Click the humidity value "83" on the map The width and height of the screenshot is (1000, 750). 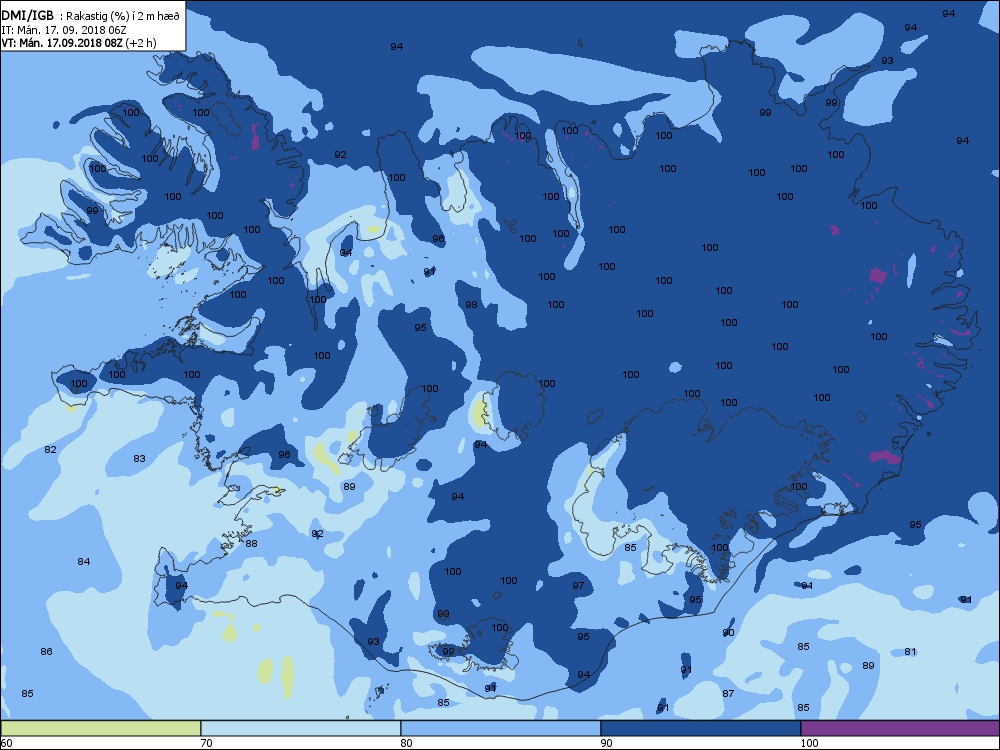139,459
